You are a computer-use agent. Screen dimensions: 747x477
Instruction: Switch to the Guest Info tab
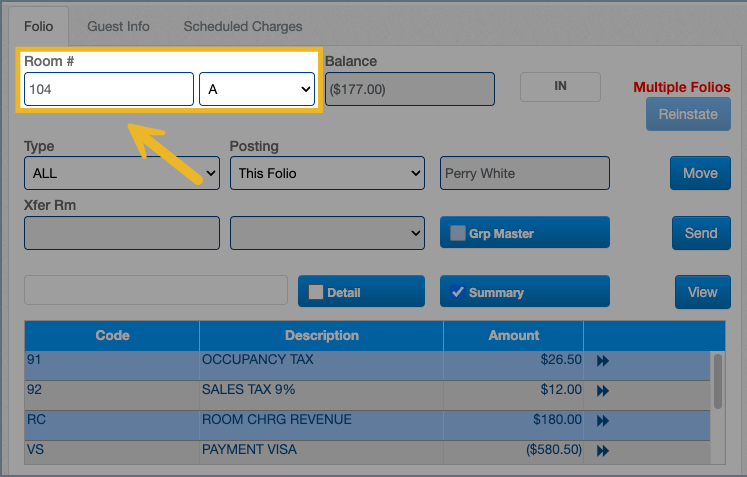[118, 26]
